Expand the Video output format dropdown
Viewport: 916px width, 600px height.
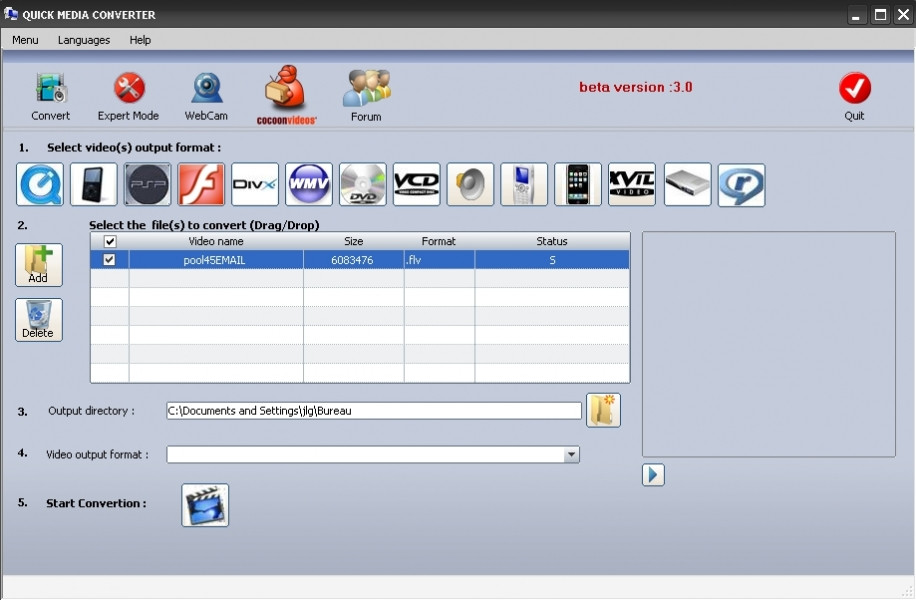571,455
